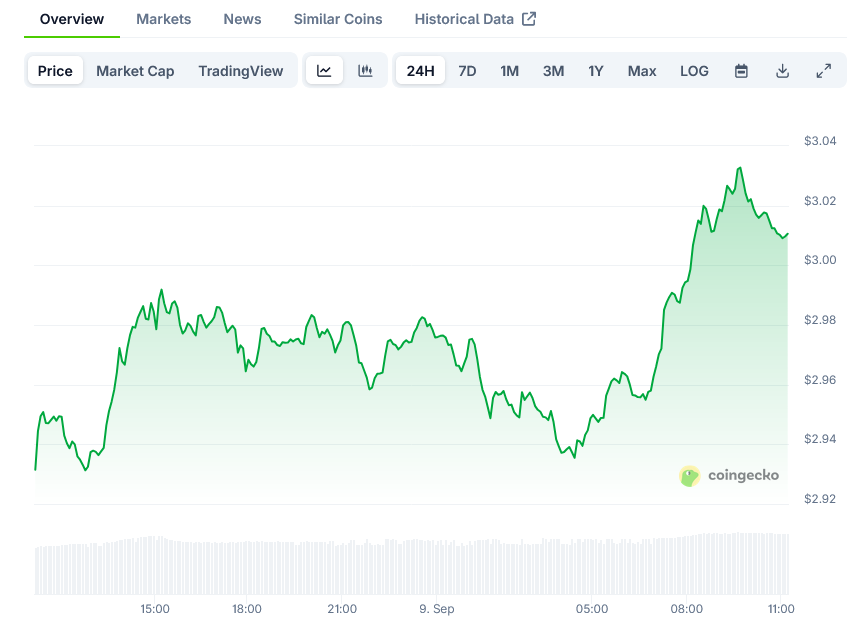Expand the chart to fullscreen
This screenshot has height=627, width=847.
pos(823,71)
